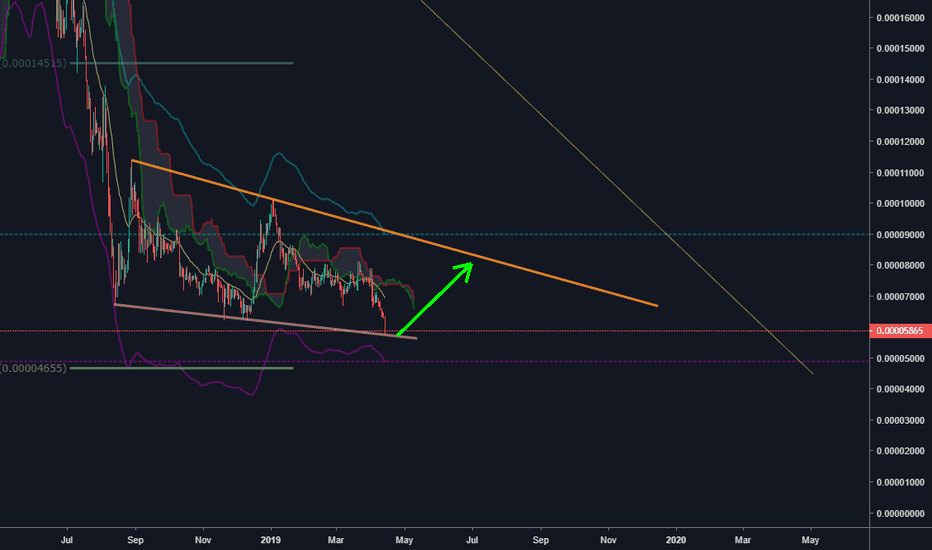932x550 pixels.
Task: Click the 0.00014000 price axis label
Action: tap(900, 80)
